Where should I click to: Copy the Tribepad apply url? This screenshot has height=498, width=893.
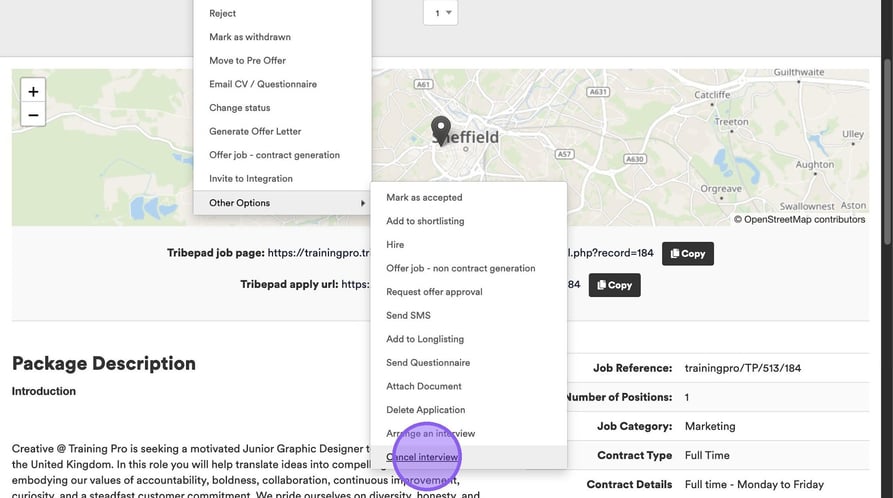click(614, 285)
